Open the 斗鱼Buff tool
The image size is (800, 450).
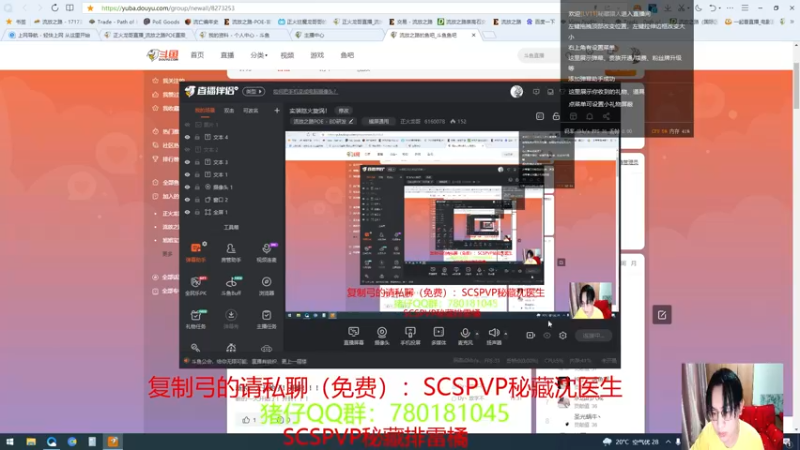[231, 286]
